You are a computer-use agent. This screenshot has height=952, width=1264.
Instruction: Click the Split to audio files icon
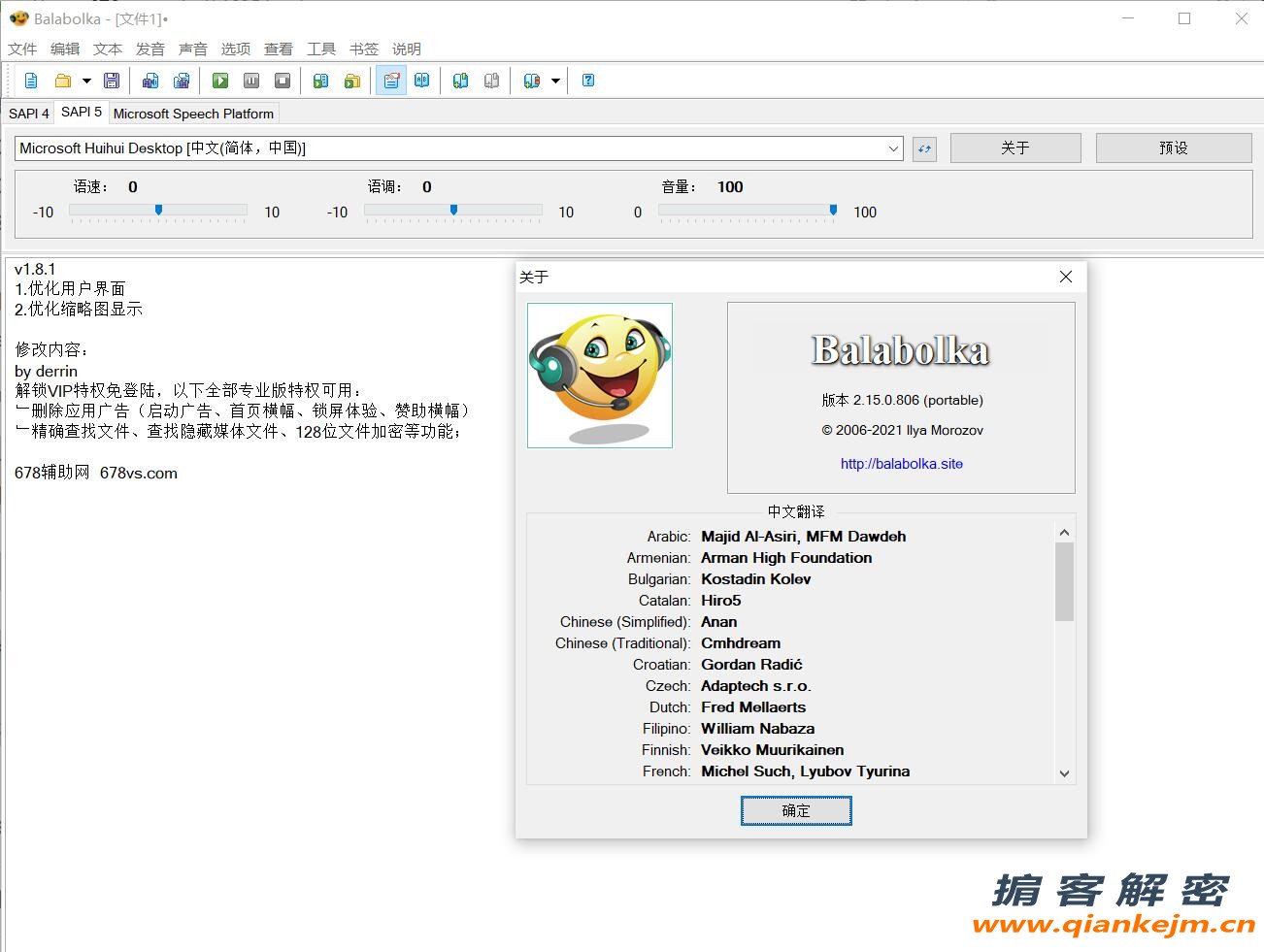tap(182, 81)
